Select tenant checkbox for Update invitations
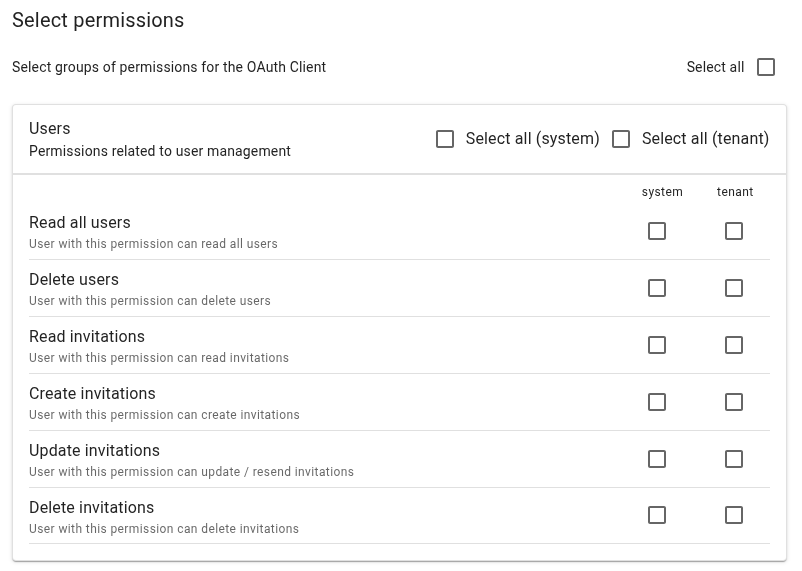The width and height of the screenshot is (802, 571). pyautogui.click(x=734, y=459)
